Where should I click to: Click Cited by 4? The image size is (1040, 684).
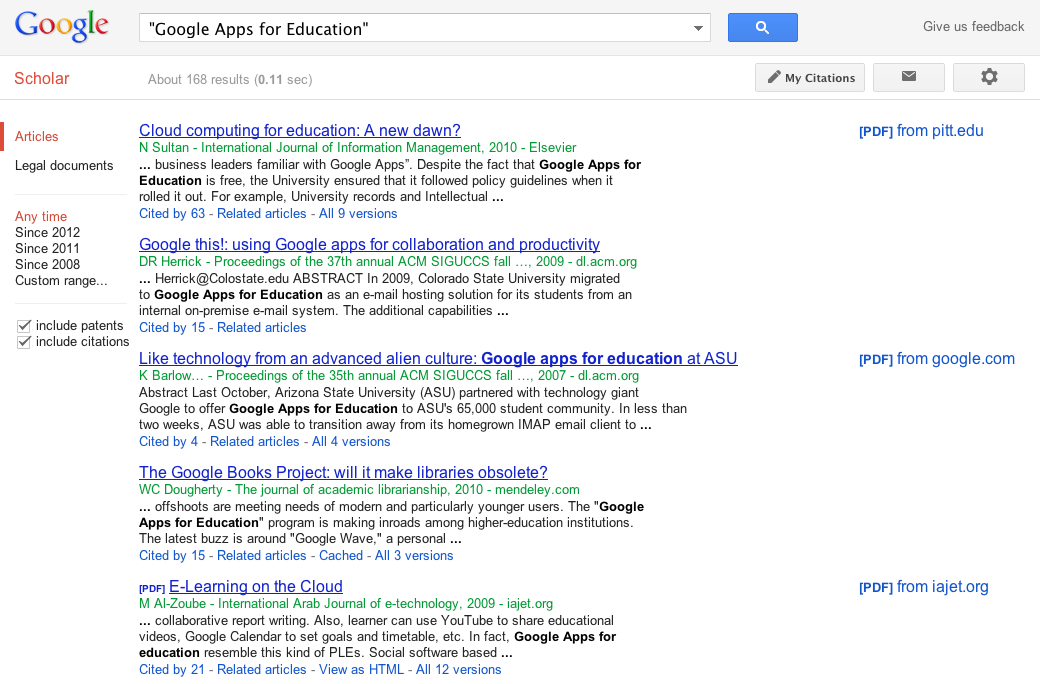(x=168, y=442)
